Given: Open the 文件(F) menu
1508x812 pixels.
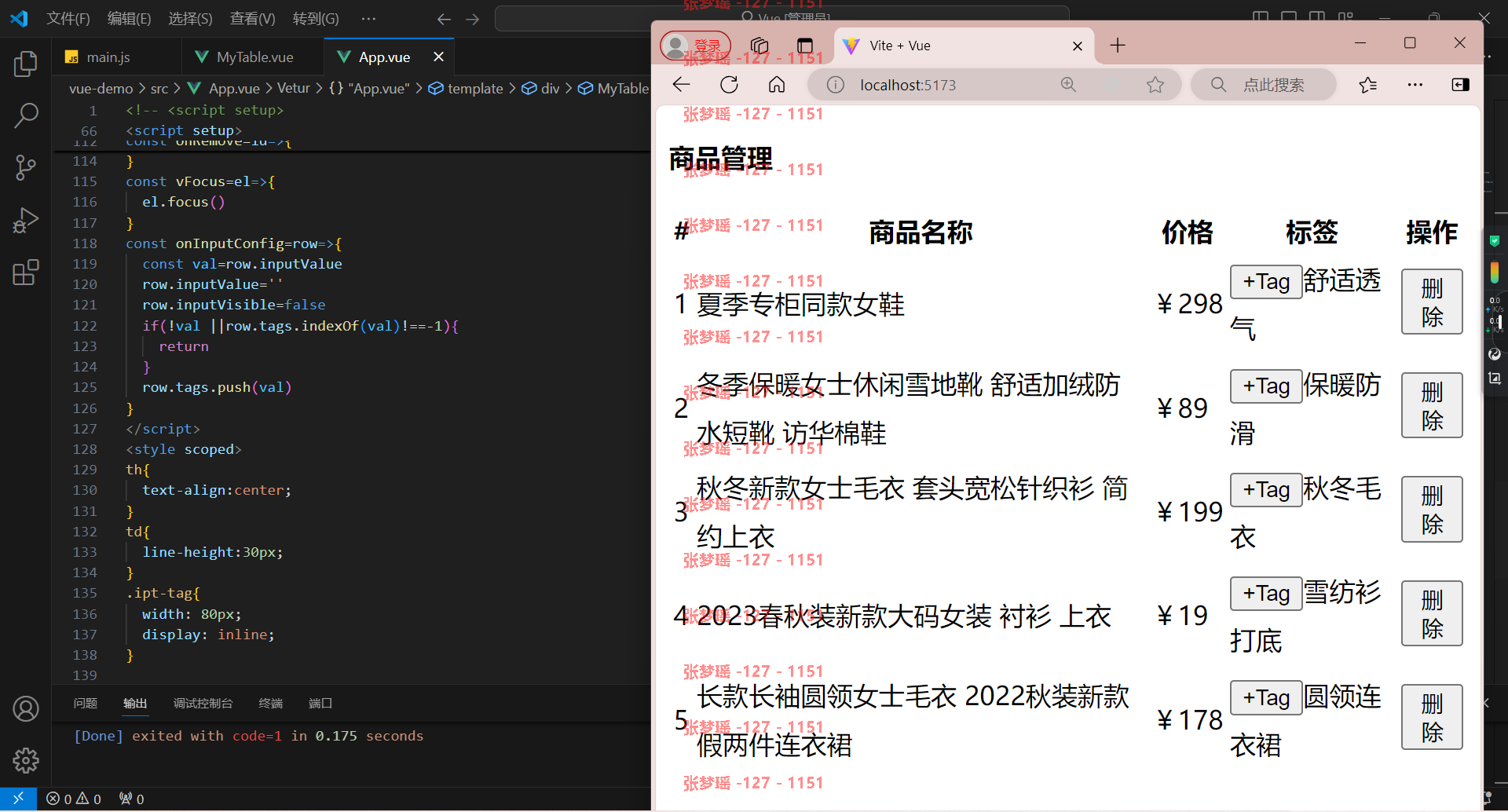Looking at the screenshot, I should [x=68, y=19].
